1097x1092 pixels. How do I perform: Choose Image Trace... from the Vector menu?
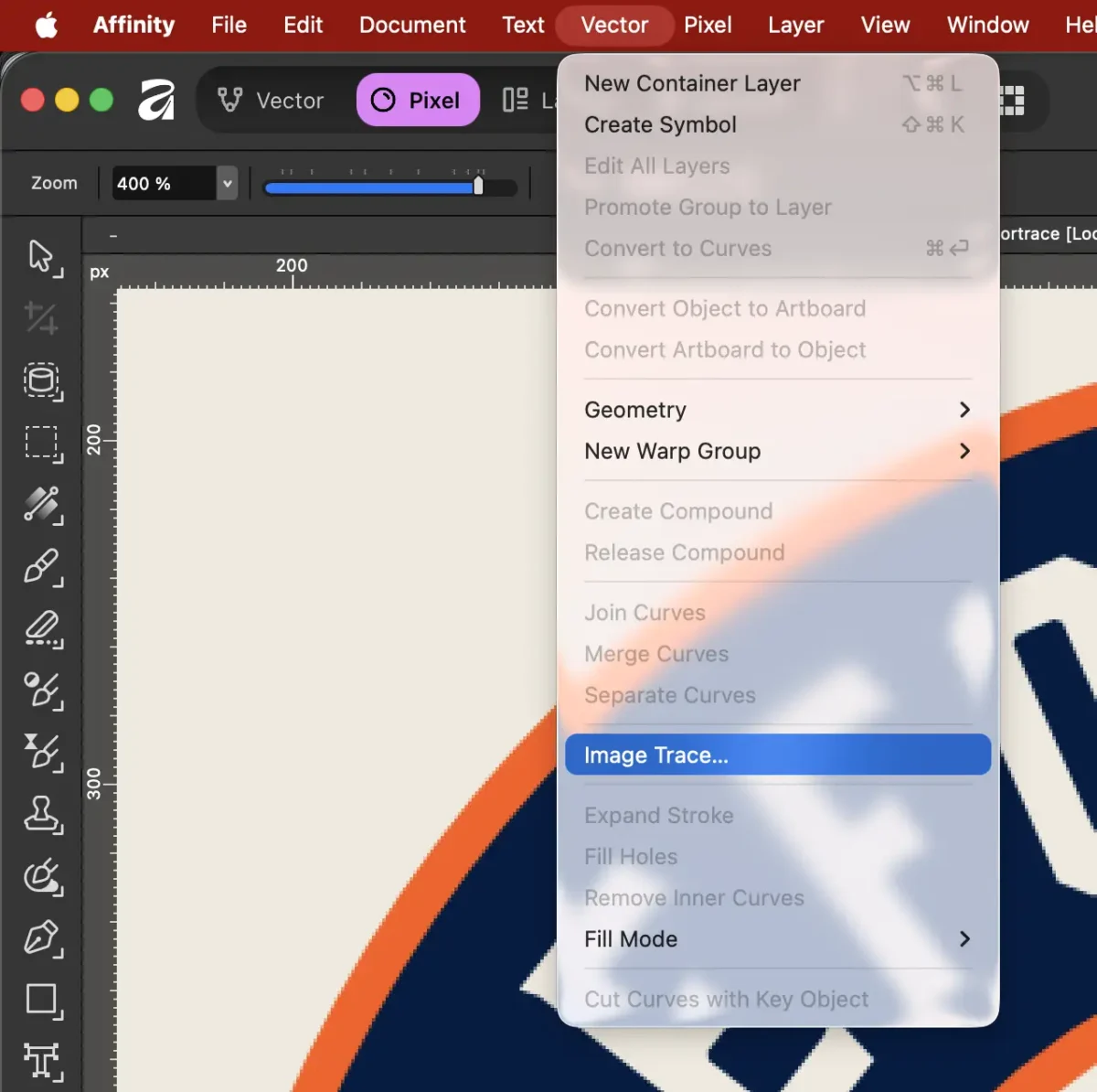coord(777,755)
